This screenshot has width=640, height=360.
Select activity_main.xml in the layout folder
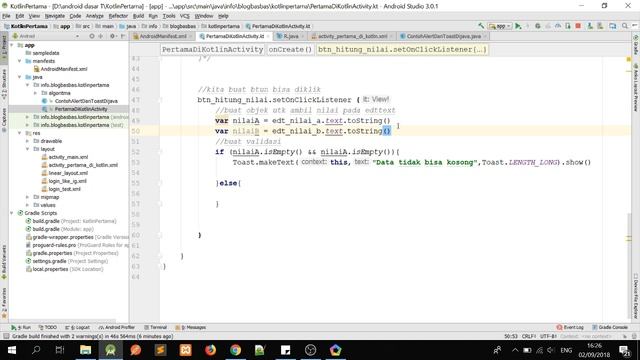[x=68, y=157]
